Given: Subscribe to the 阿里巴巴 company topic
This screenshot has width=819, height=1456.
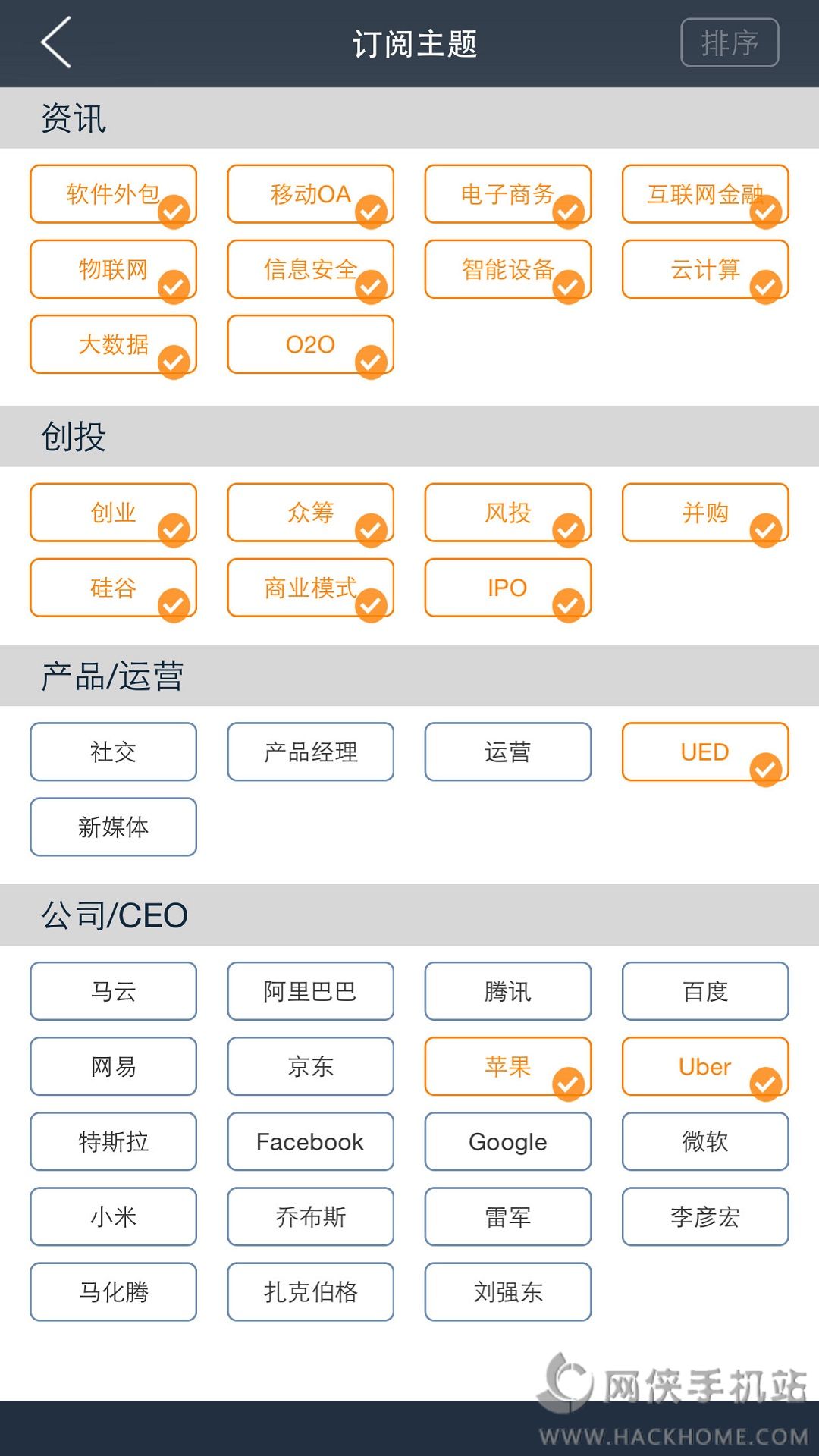Looking at the screenshot, I should 310,991.
